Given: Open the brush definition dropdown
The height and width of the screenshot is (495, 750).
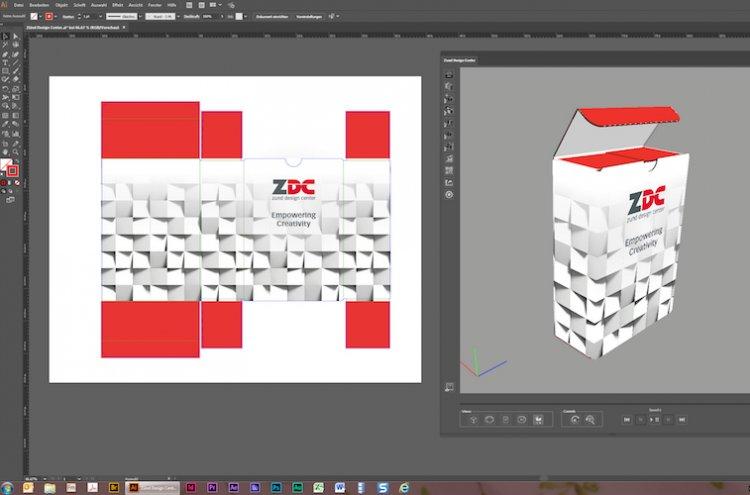Looking at the screenshot, I should [178, 16].
